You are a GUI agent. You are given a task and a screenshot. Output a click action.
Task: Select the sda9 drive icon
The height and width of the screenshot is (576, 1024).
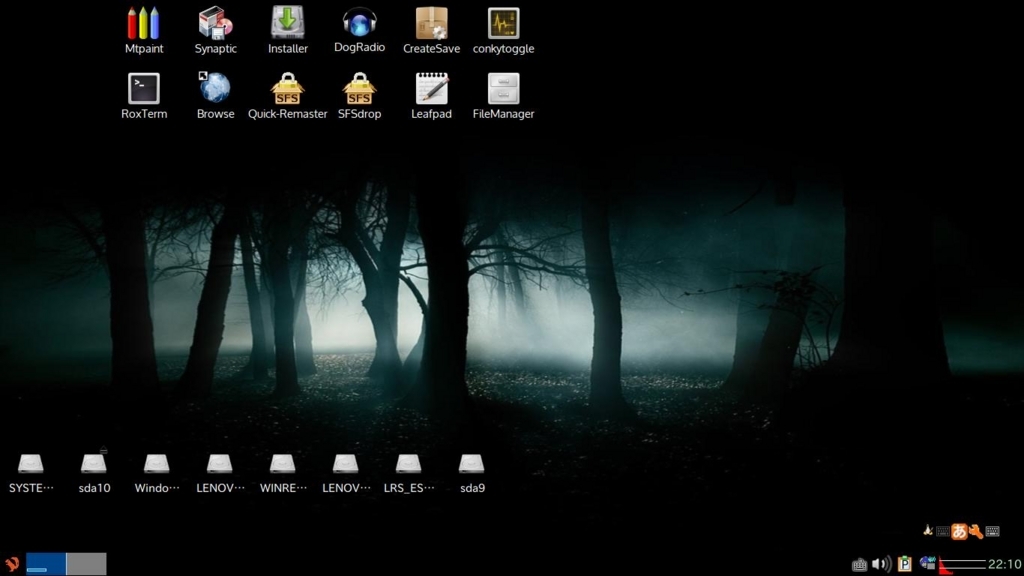[472, 464]
